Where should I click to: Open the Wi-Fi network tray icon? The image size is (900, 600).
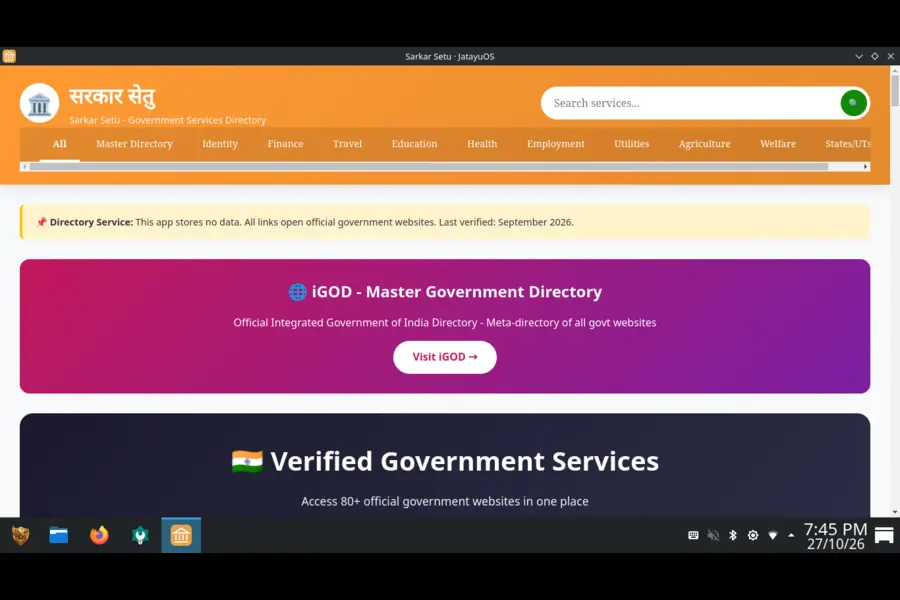773,536
